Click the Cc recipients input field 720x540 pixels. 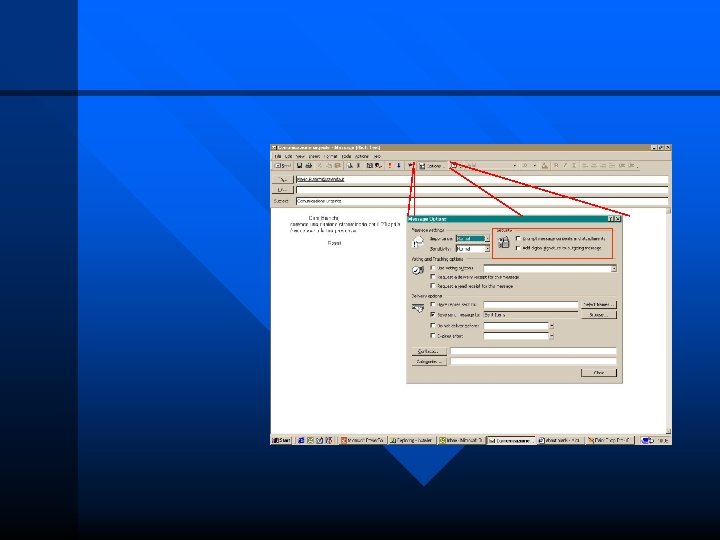point(482,190)
